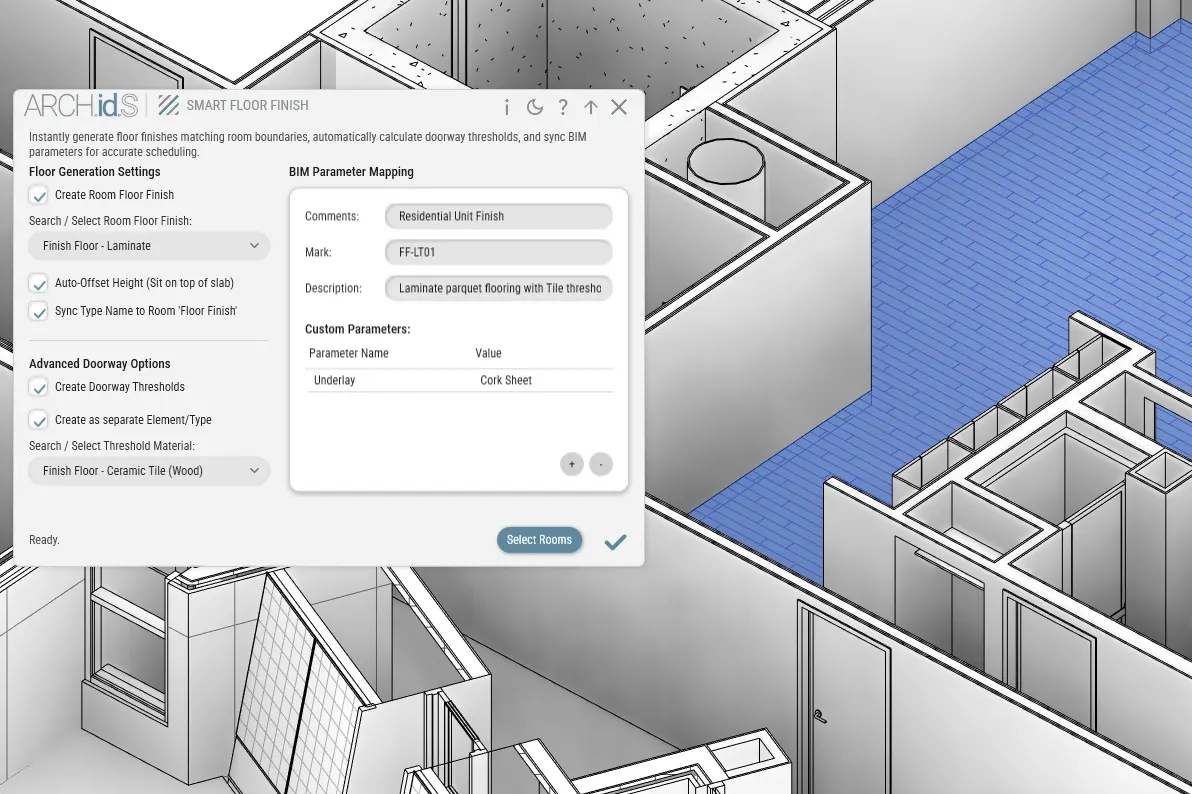The image size is (1192, 794).
Task: Click the Ready. status text
Action: (44, 540)
